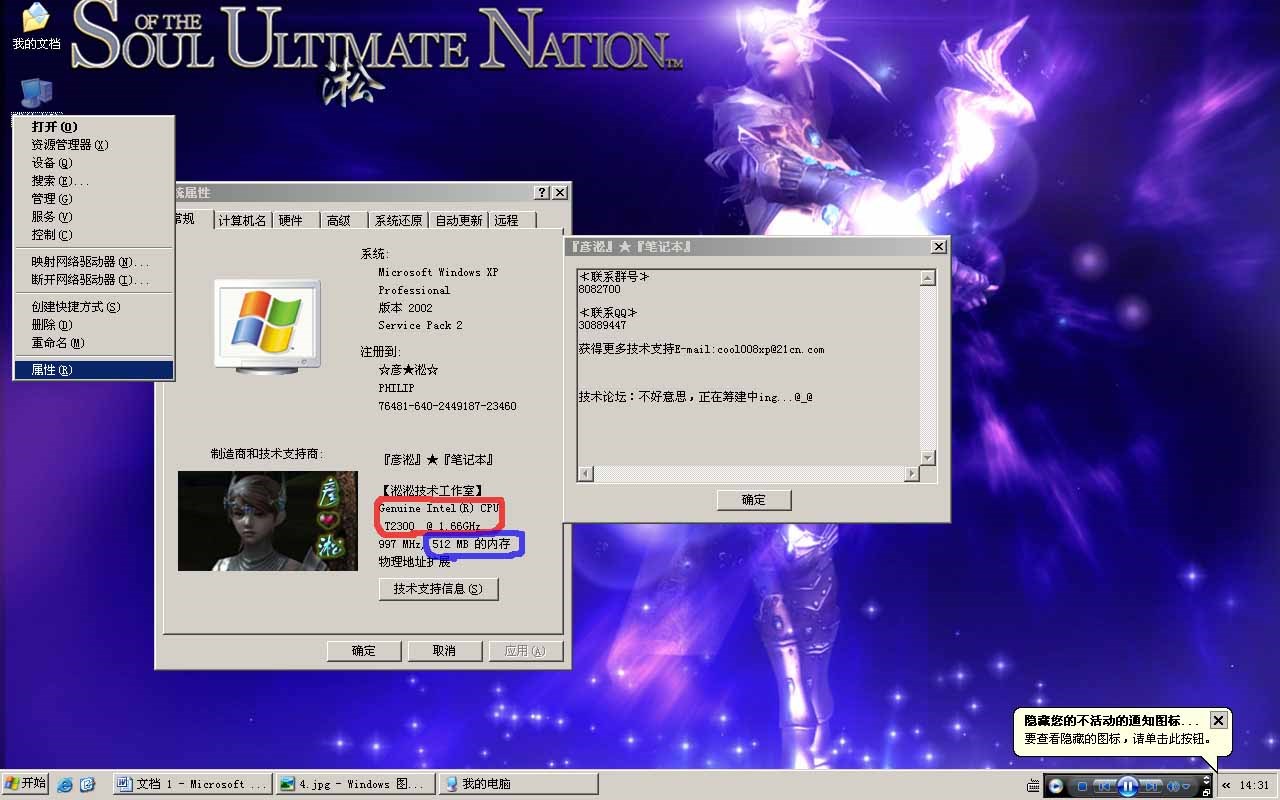
Task: Switch to the 计算机名 tab
Action: click(243, 221)
